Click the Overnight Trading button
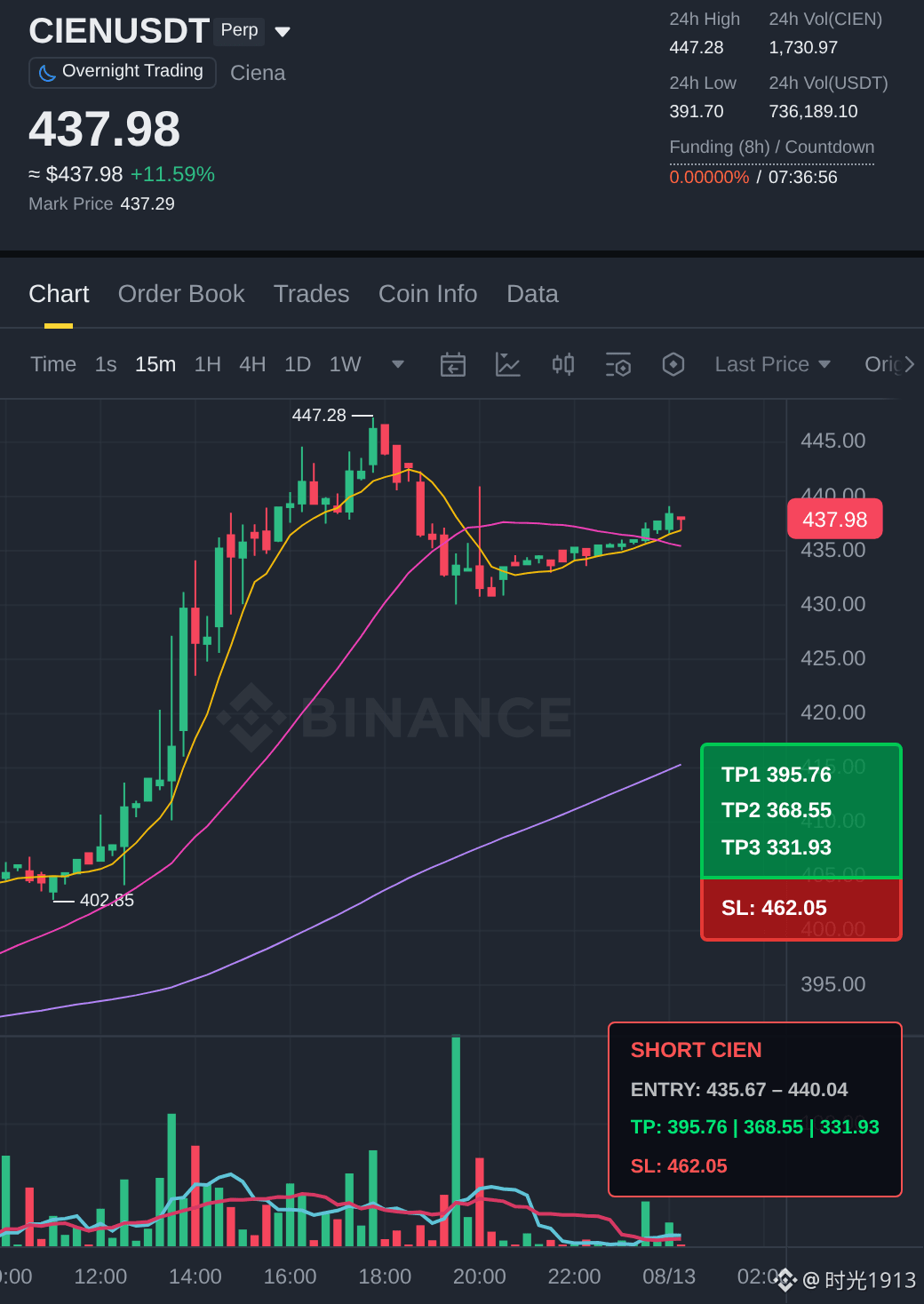The image size is (924, 1304). pos(123,72)
